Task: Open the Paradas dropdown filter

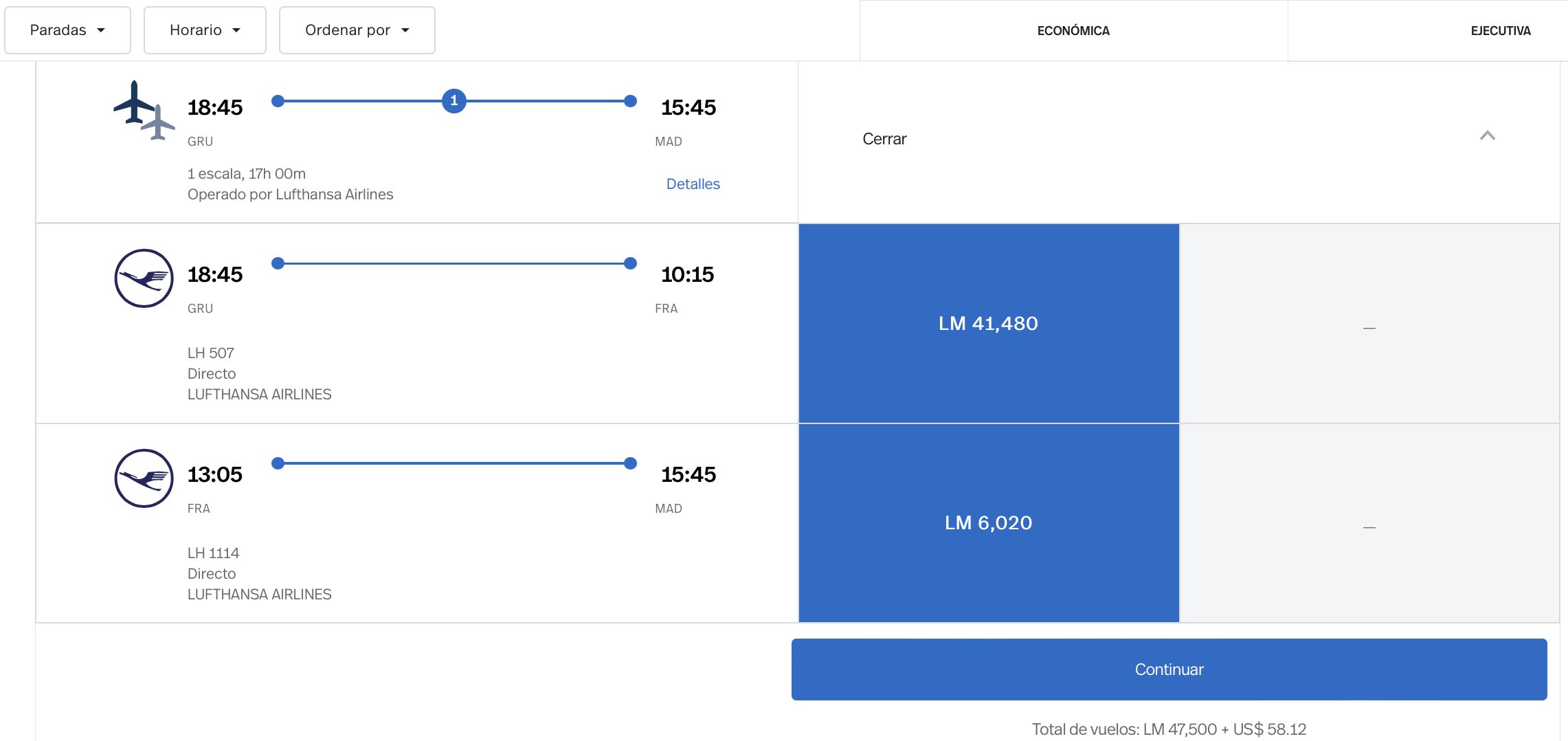Action: pos(67,30)
